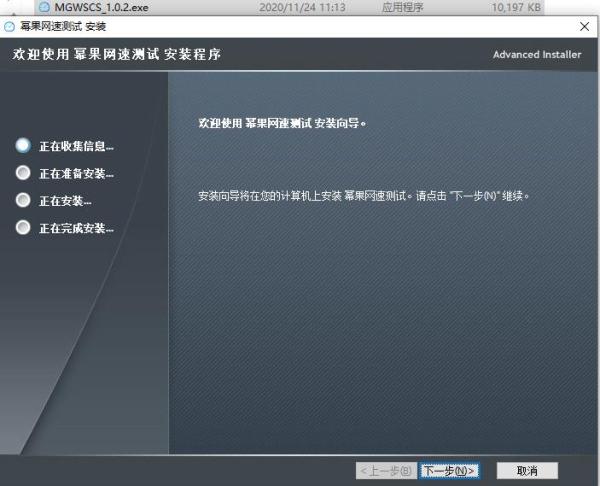The image size is (600, 486).
Task: Close the 幂果网速测试 installer window
Action: [x=584, y=26]
